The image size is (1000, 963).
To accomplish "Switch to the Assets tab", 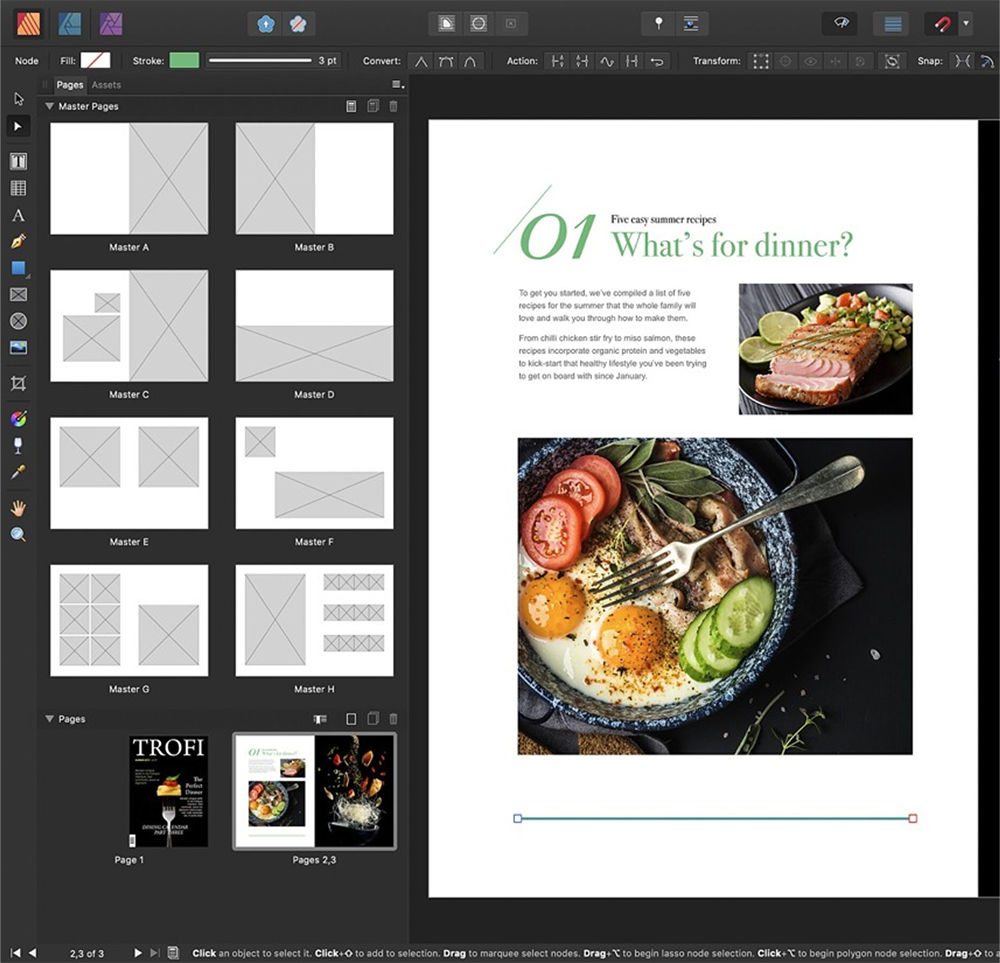I will [106, 85].
